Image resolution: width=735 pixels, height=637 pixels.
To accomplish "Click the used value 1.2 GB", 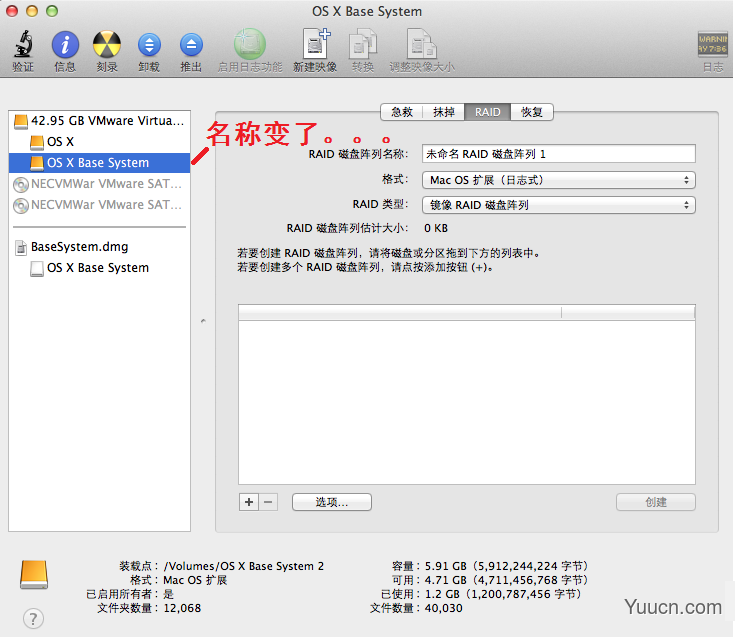I will [x=503, y=594].
